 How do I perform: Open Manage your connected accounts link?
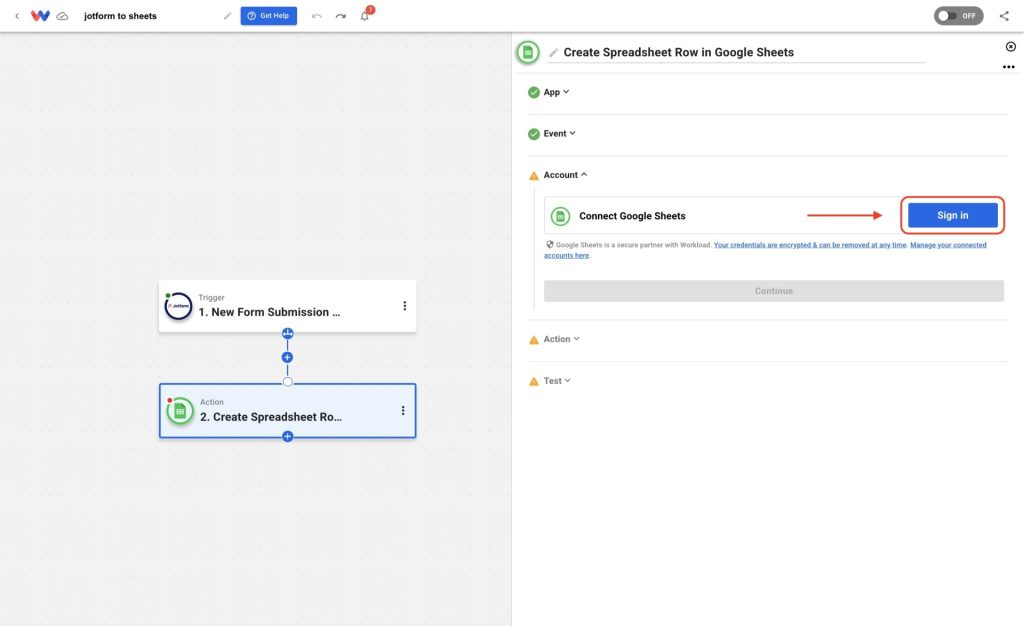(x=948, y=245)
